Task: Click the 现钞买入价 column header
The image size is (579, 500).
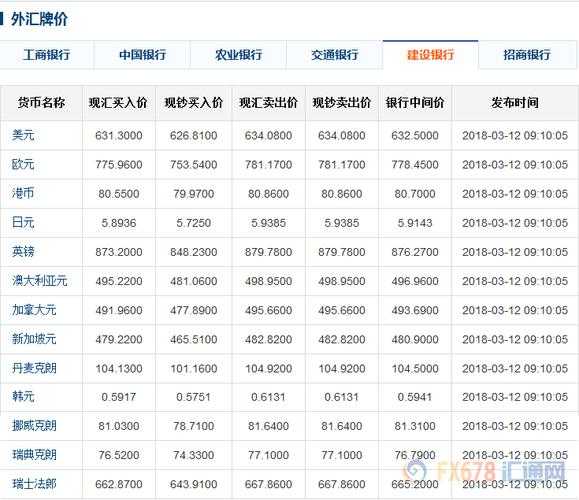Action: point(193,103)
